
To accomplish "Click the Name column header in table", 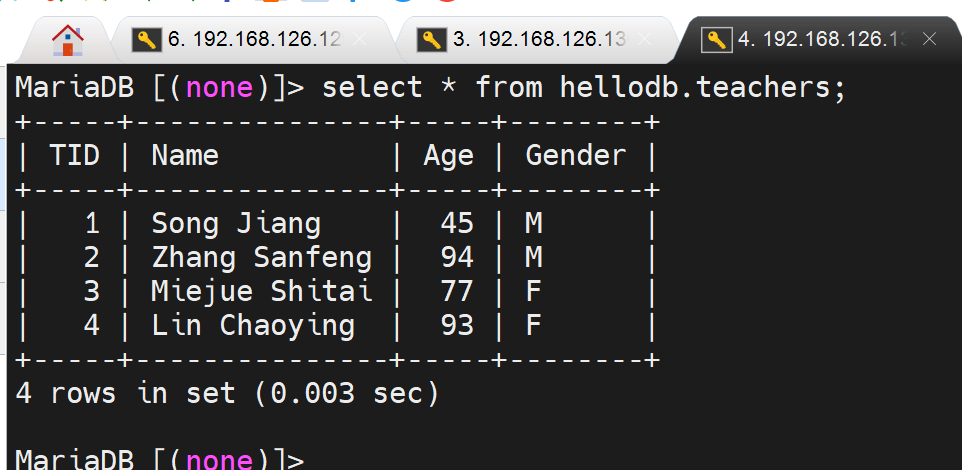I will 185,155.
